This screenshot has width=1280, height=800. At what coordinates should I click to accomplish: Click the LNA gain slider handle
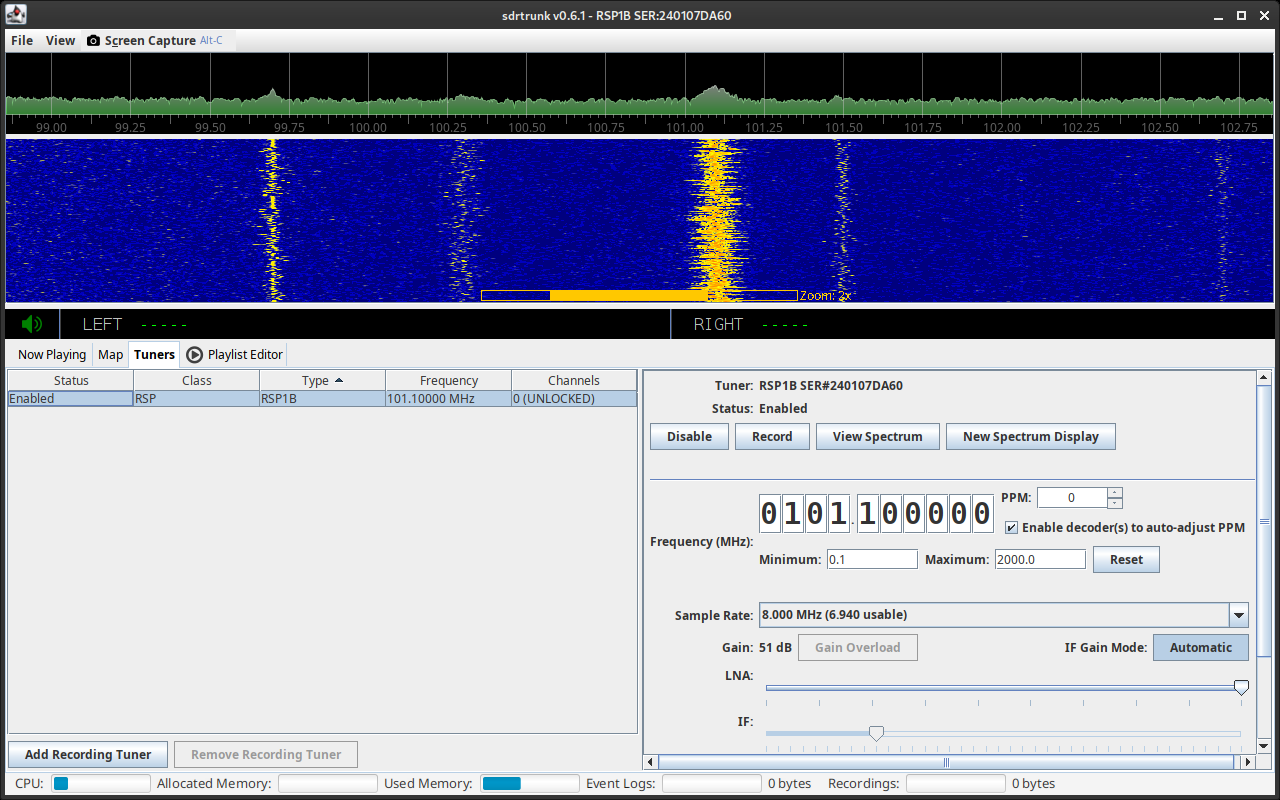point(1241,687)
